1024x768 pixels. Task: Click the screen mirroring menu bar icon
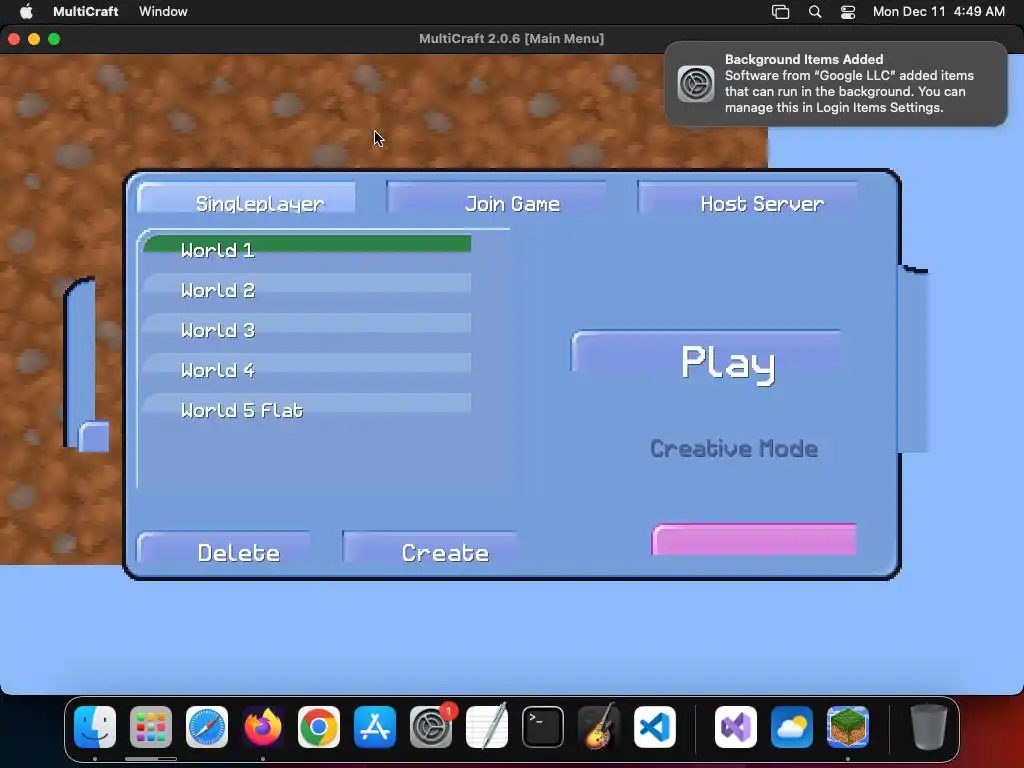780,12
